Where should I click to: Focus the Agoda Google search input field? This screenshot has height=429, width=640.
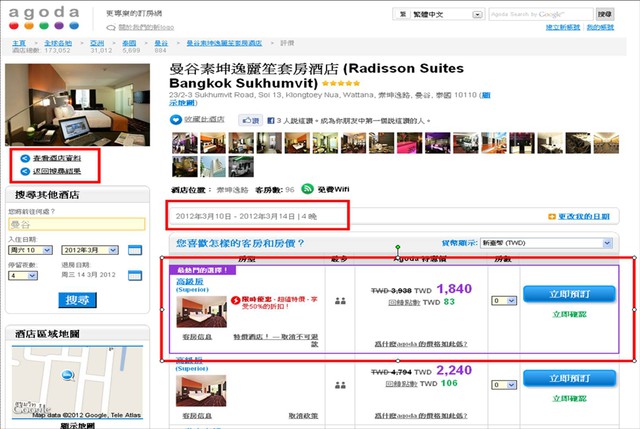click(x=541, y=14)
